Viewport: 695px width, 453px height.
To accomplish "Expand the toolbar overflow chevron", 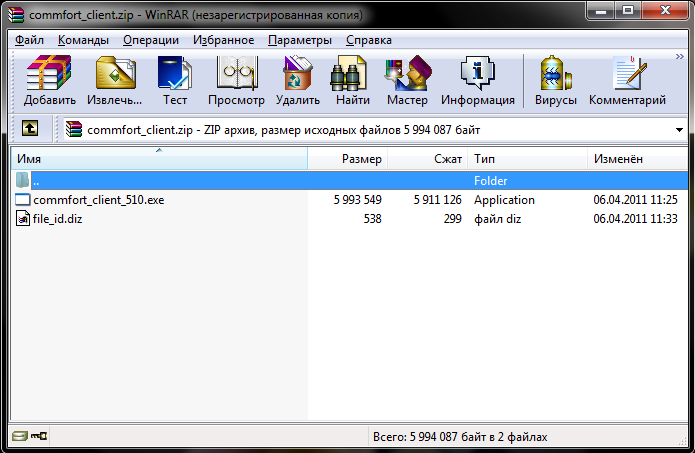I will point(679,56).
